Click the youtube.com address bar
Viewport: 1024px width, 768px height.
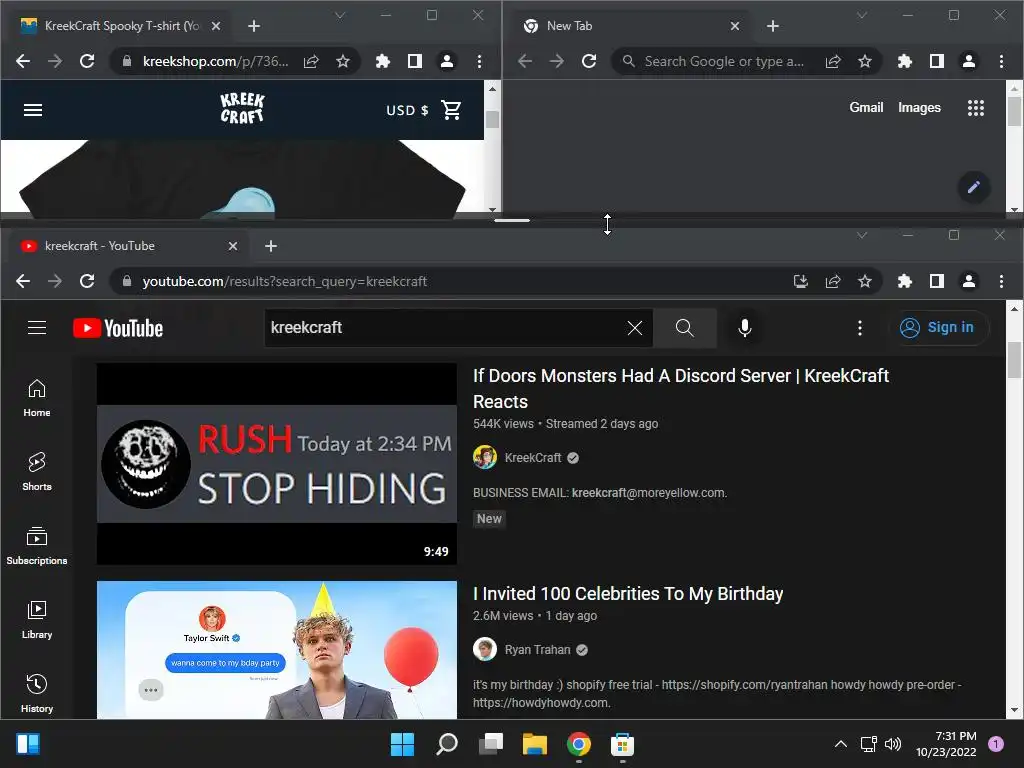[451, 281]
